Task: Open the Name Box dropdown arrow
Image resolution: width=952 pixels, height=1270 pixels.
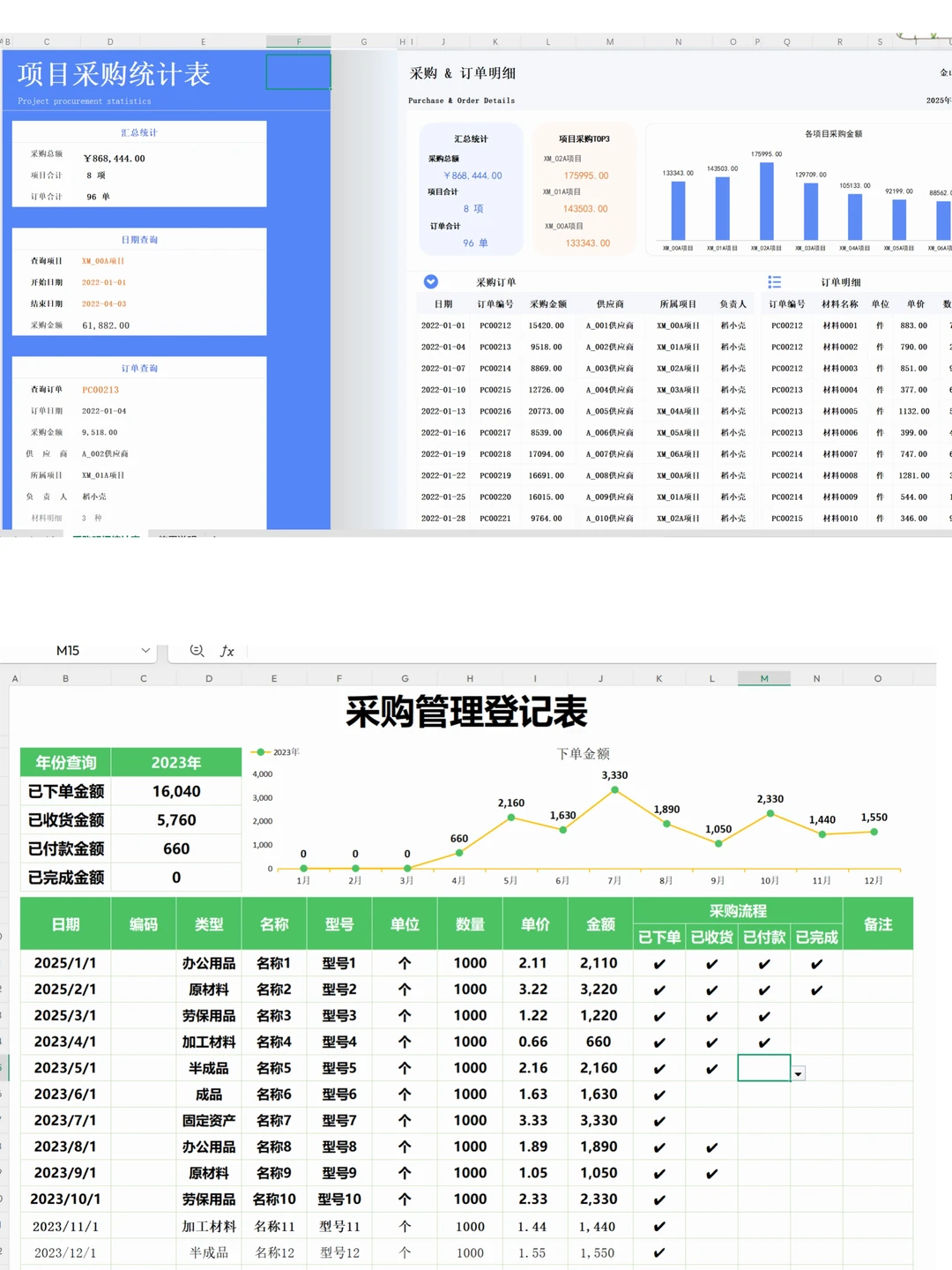Action: (146, 651)
